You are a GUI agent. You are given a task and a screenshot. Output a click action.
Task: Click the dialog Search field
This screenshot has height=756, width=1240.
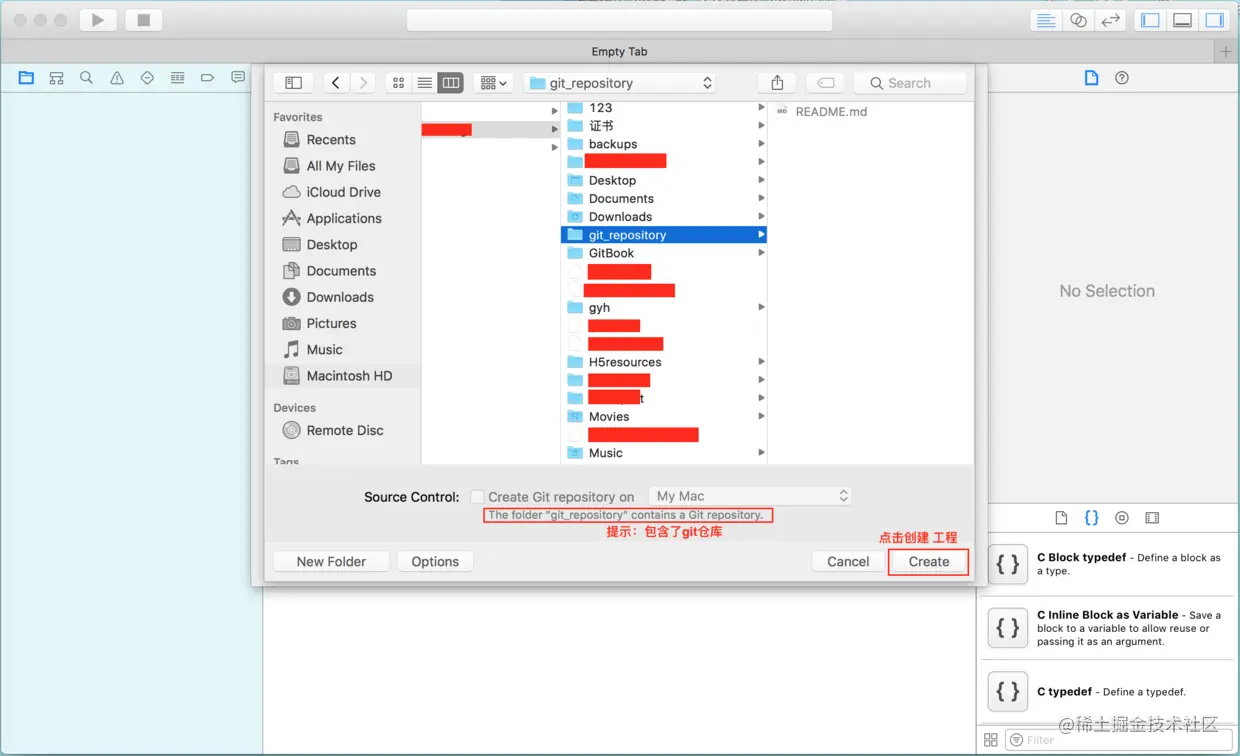click(x=911, y=83)
